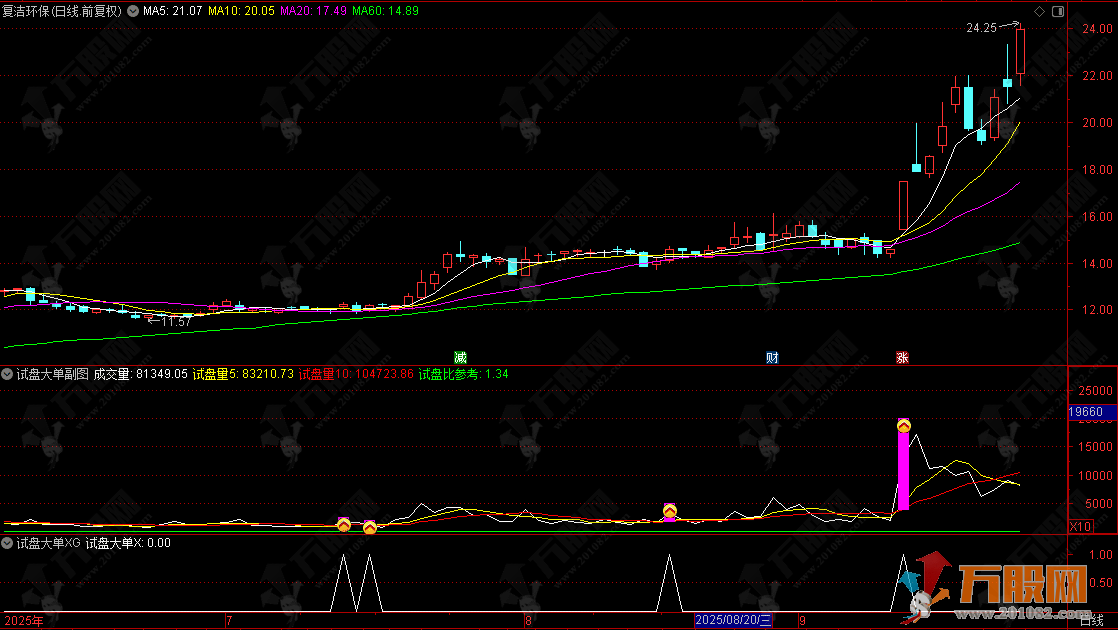This screenshot has height=630, width=1118.
Task: Click the month 7 marker on the time axis
Action: (x=229, y=621)
